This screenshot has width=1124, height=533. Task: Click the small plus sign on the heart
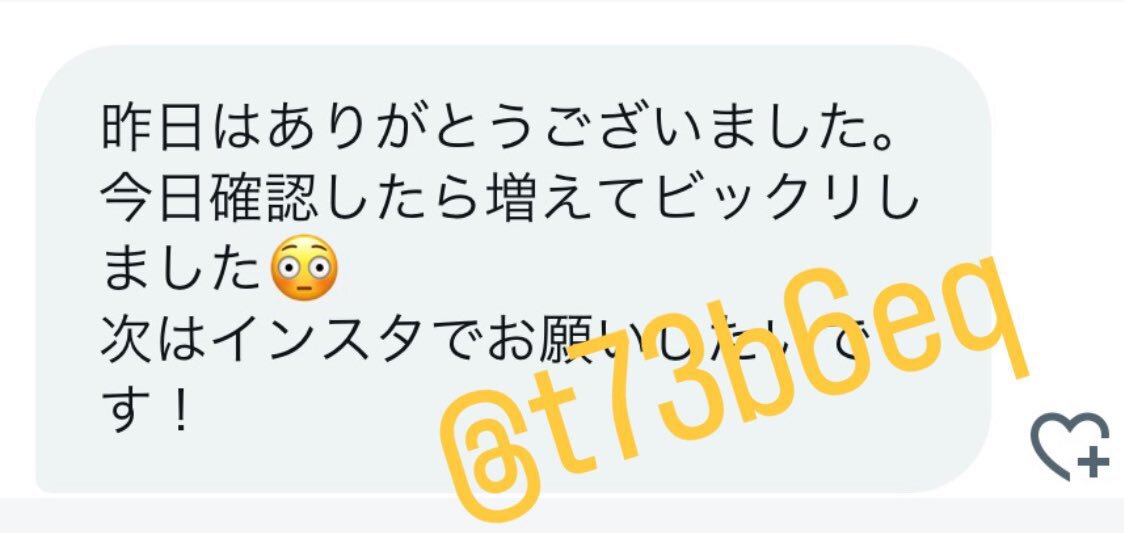[1094, 462]
